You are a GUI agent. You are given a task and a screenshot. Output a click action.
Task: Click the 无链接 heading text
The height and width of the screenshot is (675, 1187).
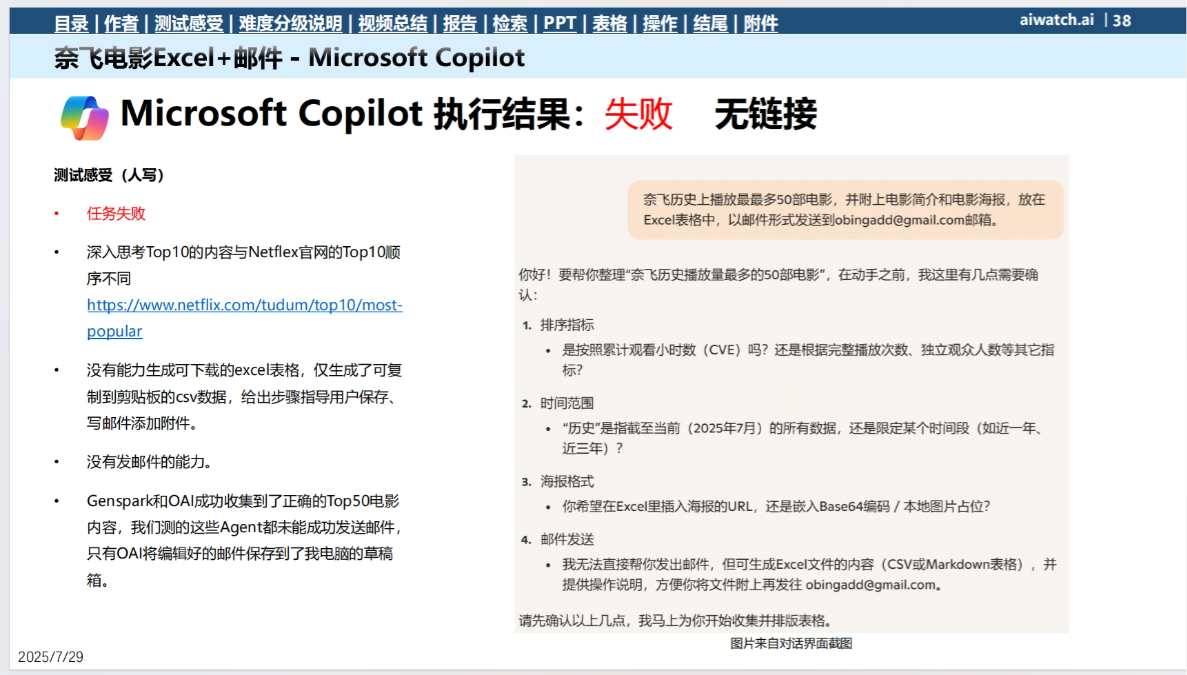tap(765, 114)
